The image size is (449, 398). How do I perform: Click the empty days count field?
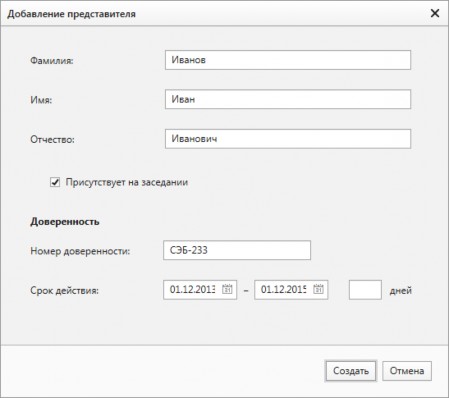pyautogui.click(x=365, y=290)
